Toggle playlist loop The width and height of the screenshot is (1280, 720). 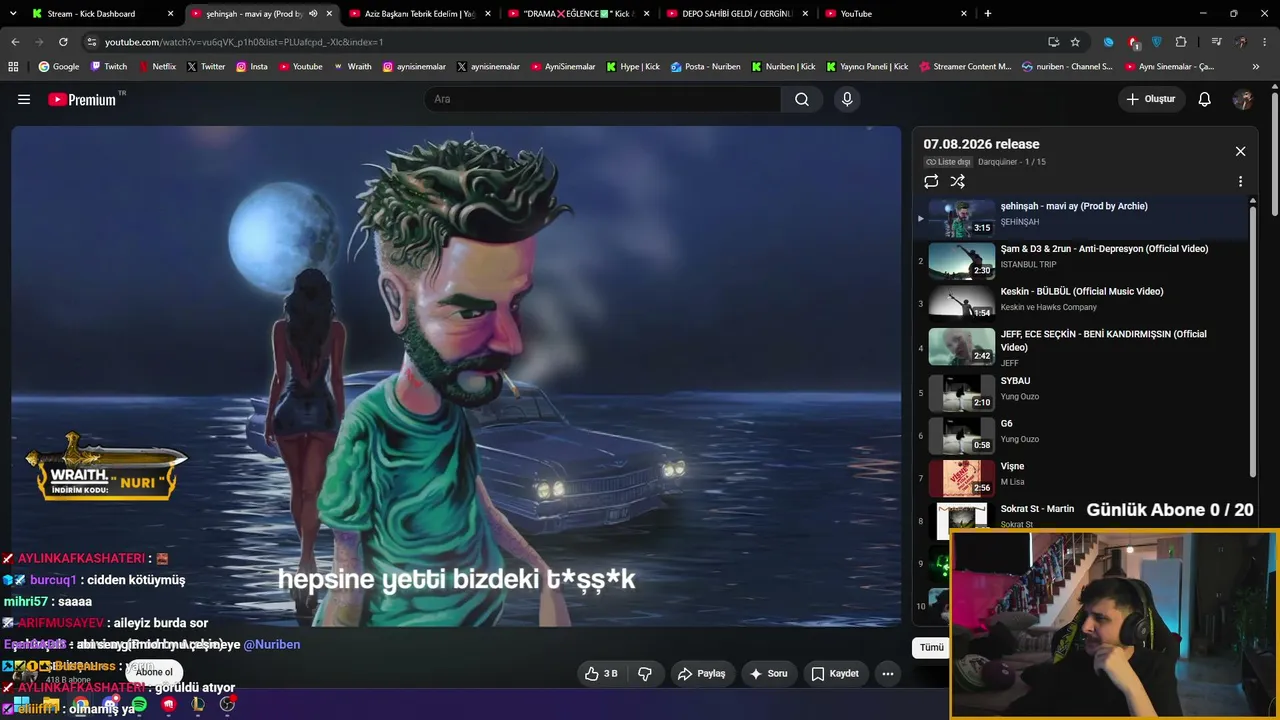click(x=931, y=181)
